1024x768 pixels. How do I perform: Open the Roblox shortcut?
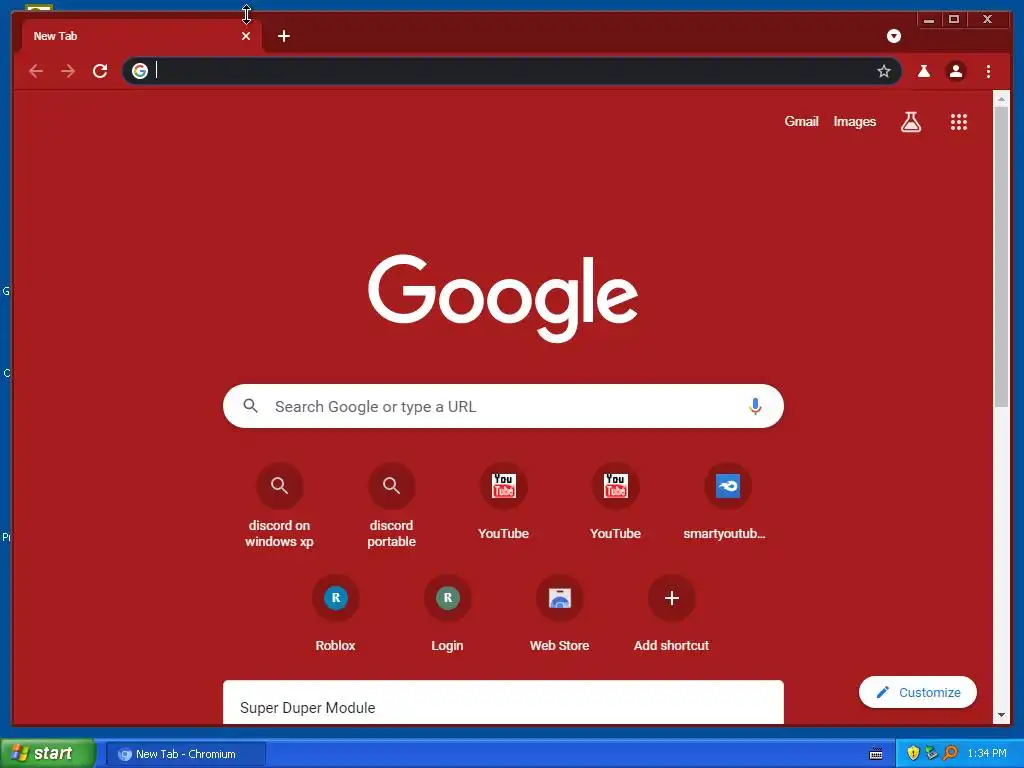(336, 614)
